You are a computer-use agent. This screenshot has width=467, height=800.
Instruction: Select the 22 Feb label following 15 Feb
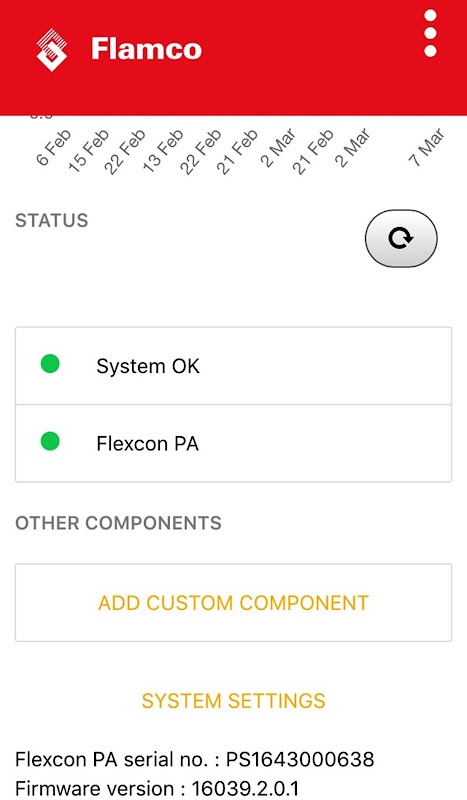[x=125, y=152]
